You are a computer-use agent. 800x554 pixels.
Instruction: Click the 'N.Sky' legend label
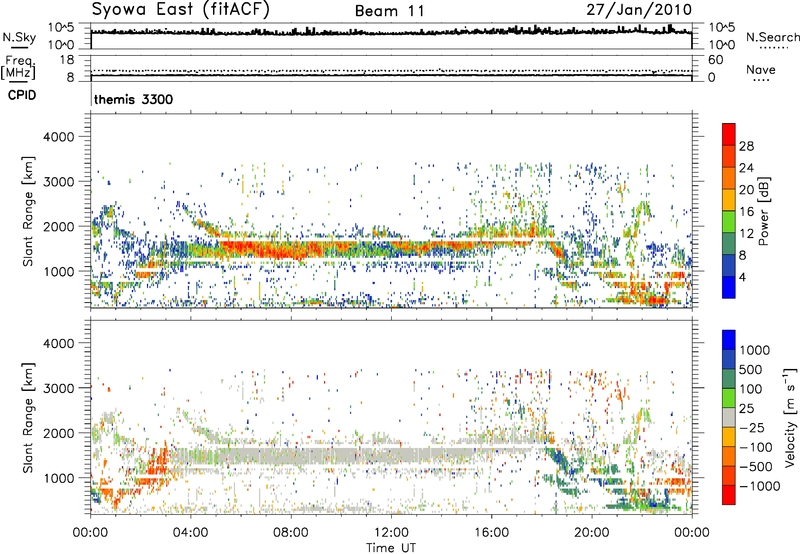19,37
